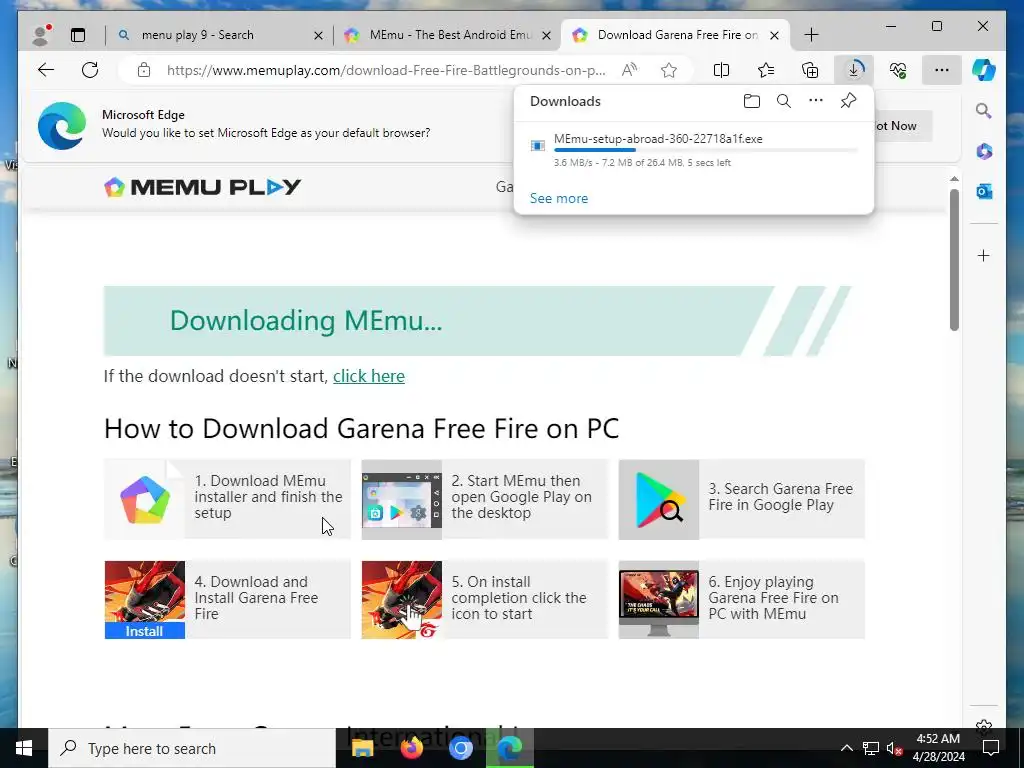1024x768 pixels.
Task: Open Edge Settings and more menu
Action: click(942, 71)
